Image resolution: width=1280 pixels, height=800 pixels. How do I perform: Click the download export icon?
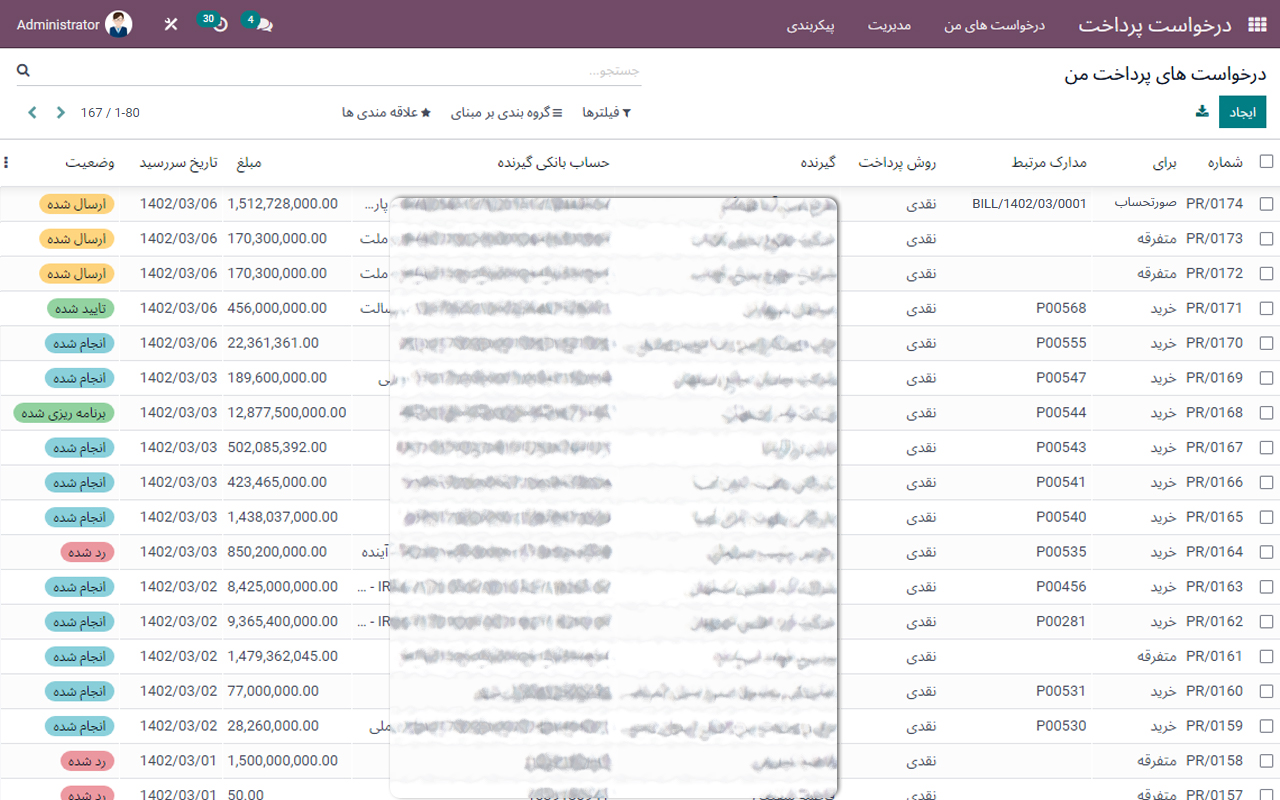point(1202,112)
